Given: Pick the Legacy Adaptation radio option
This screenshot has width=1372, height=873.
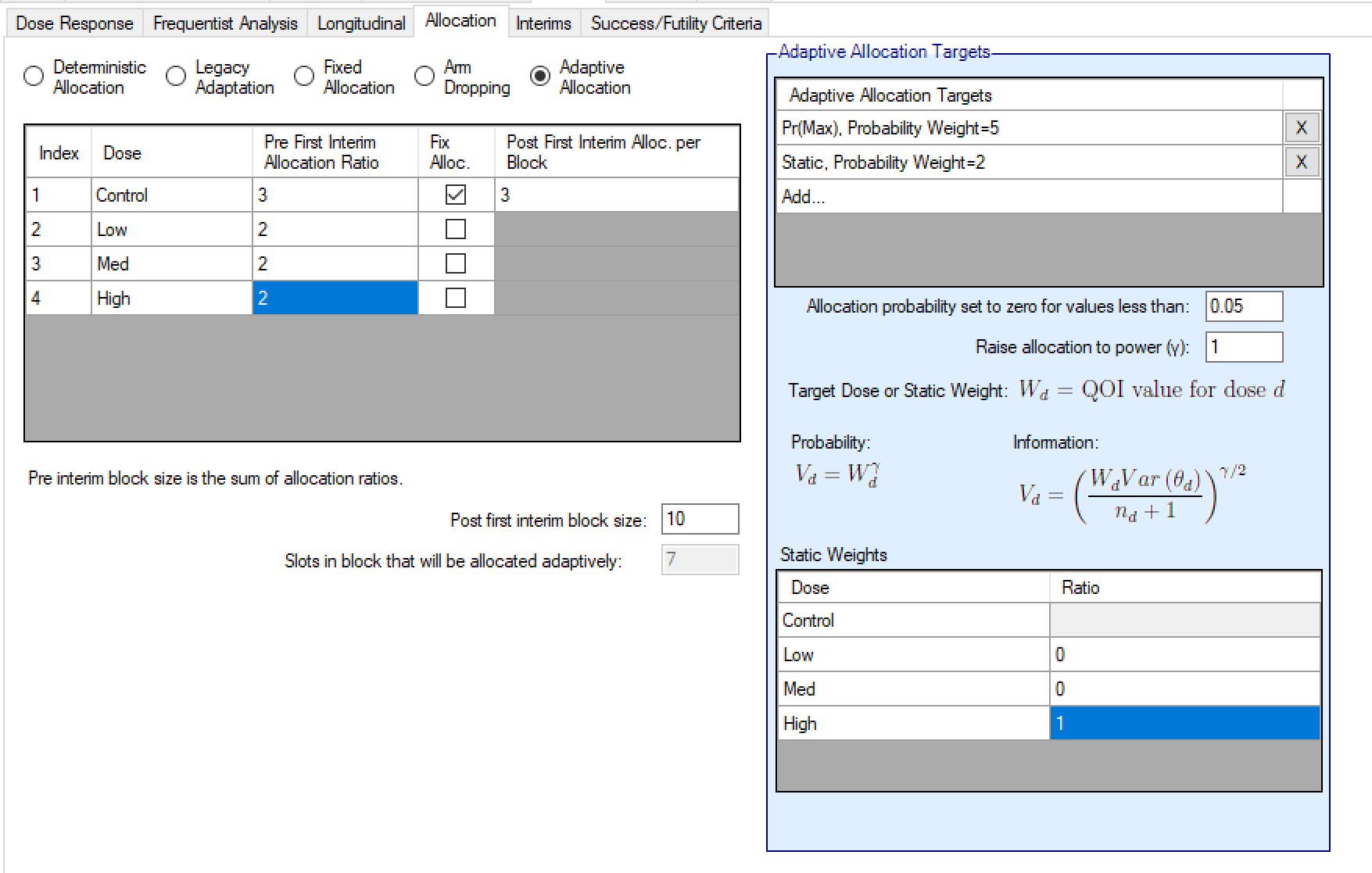Looking at the screenshot, I should pyautogui.click(x=176, y=77).
